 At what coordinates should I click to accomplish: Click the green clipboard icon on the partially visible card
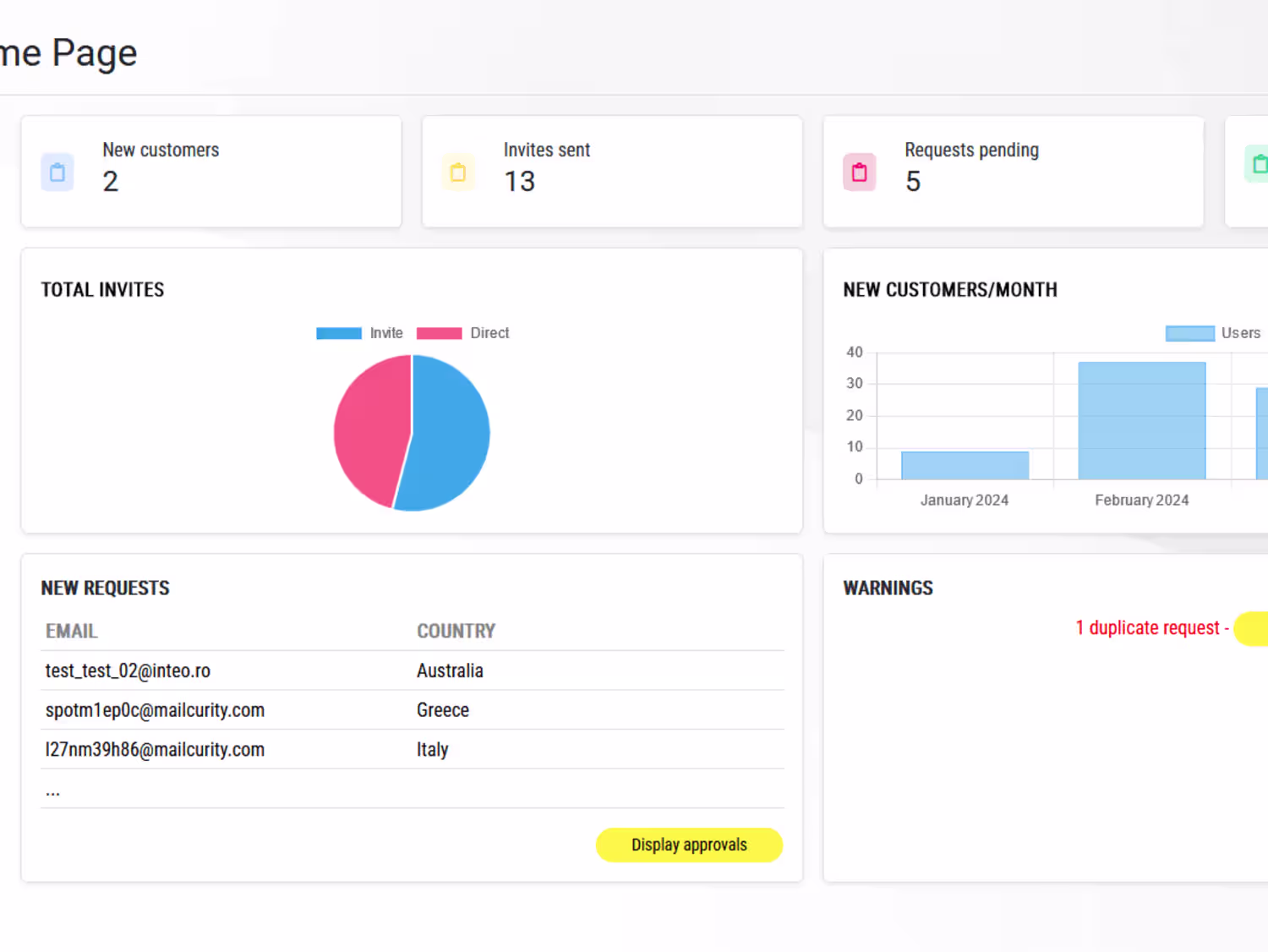1257,164
